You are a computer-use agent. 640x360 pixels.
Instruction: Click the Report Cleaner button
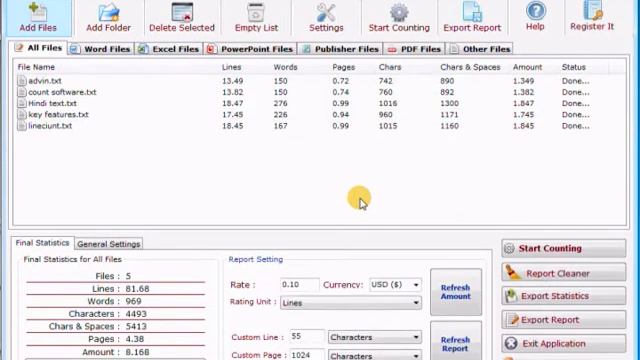point(564,273)
